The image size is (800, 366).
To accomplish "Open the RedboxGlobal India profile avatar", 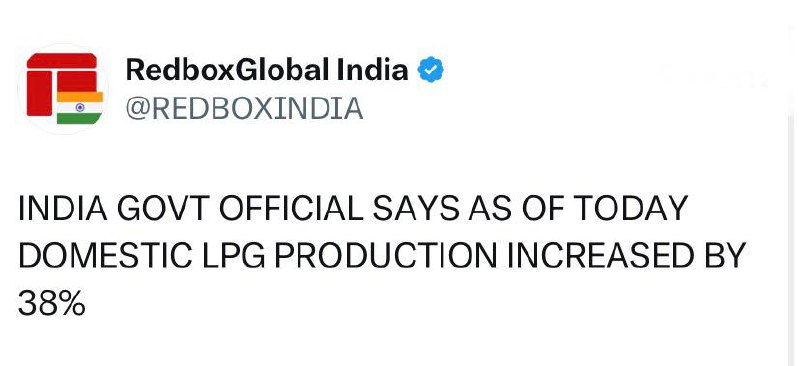I will (63, 89).
